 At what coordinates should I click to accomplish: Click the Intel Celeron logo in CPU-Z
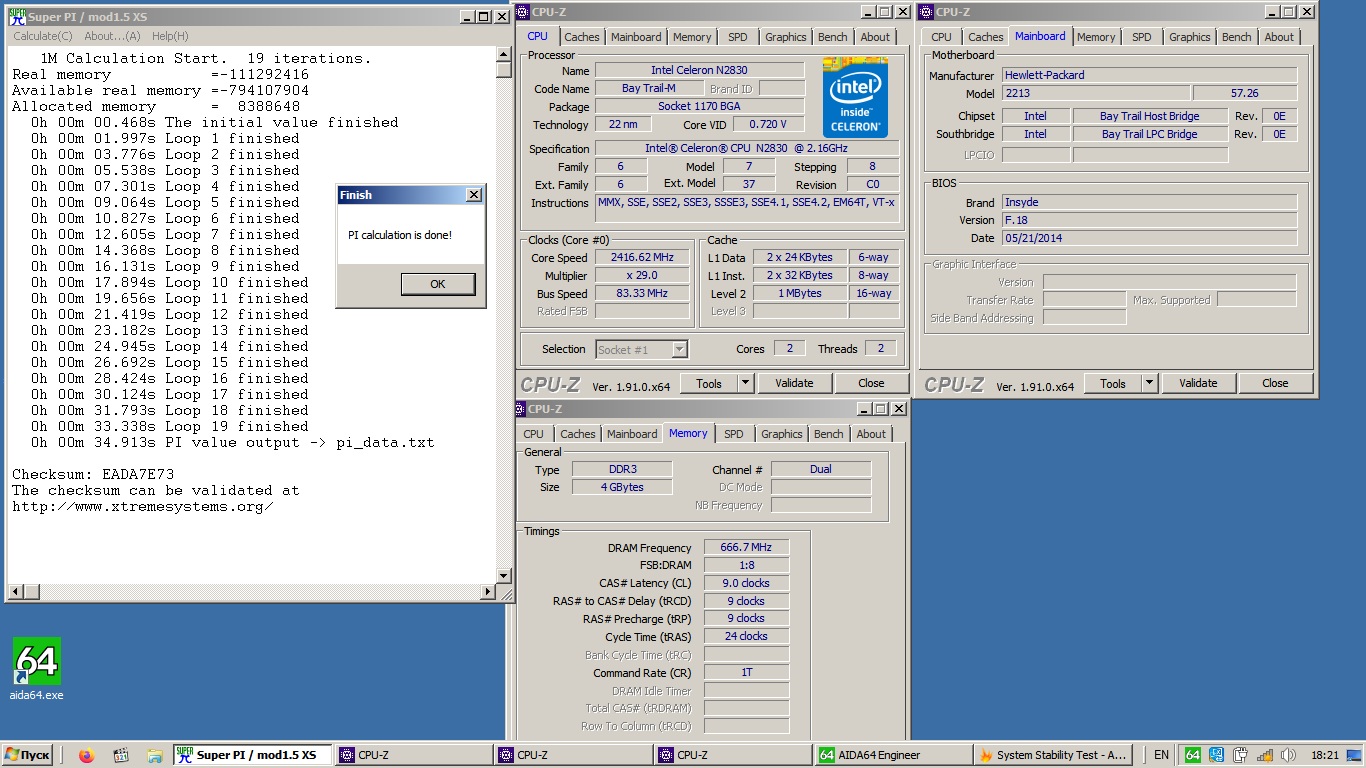pyautogui.click(x=855, y=97)
